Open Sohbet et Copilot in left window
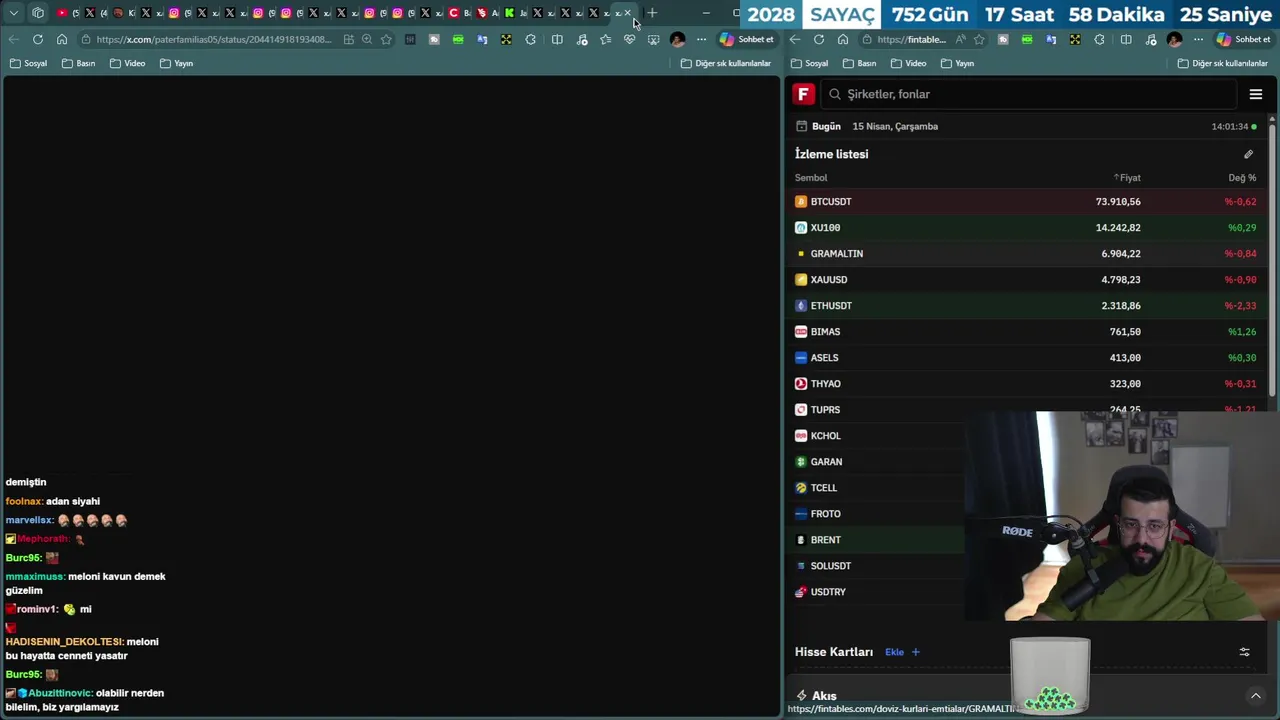 (x=747, y=39)
